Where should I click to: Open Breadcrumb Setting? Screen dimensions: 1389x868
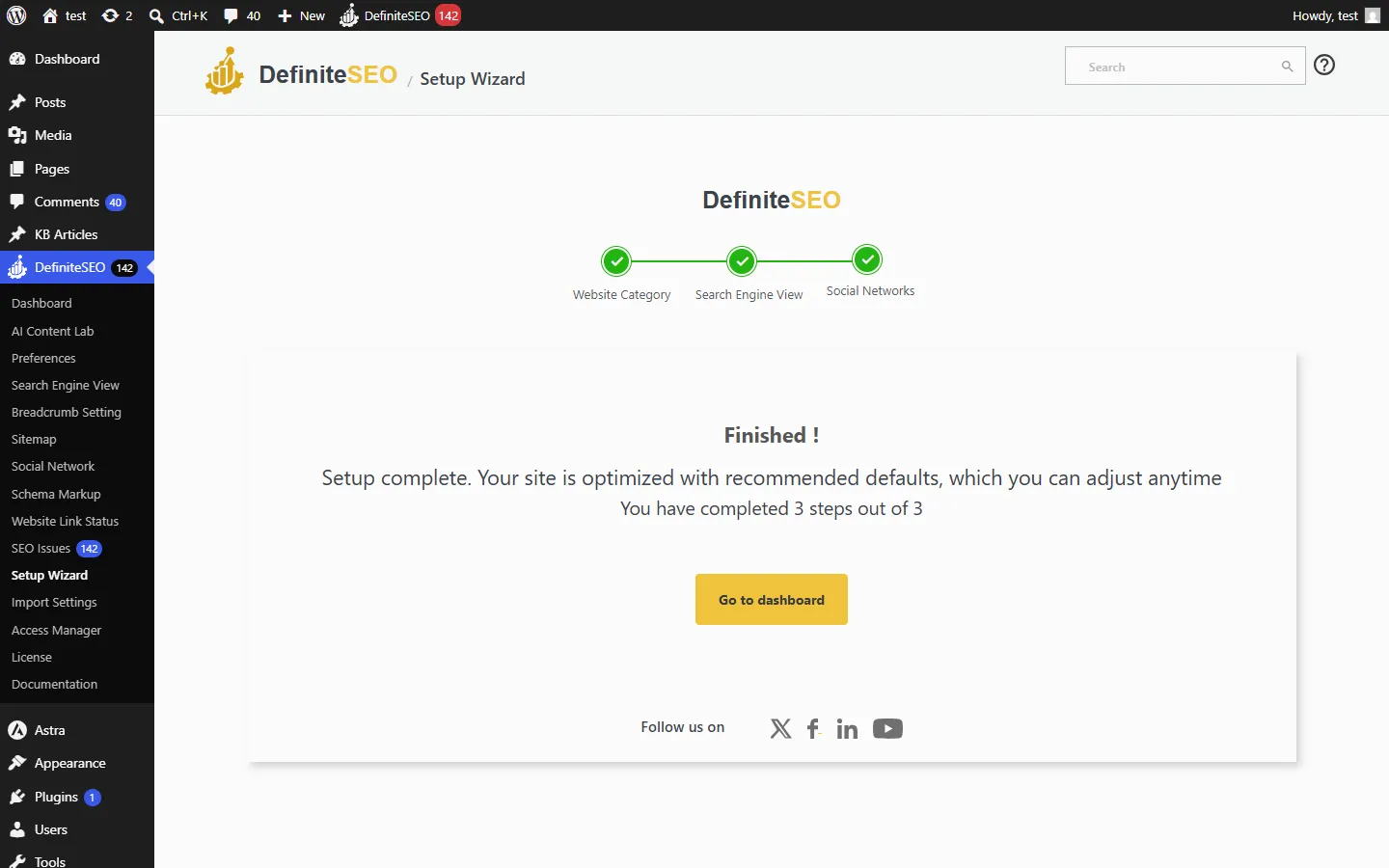[67, 412]
